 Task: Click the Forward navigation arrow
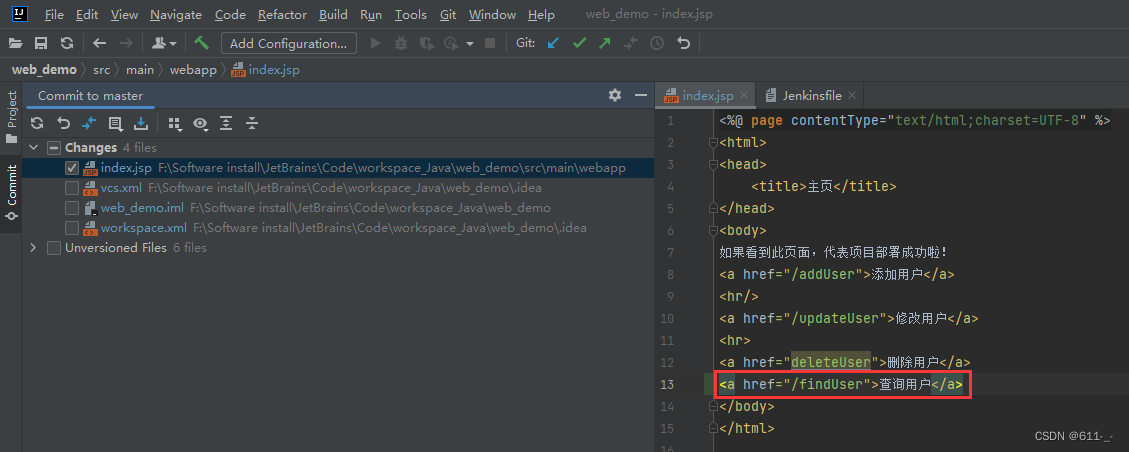(126, 44)
